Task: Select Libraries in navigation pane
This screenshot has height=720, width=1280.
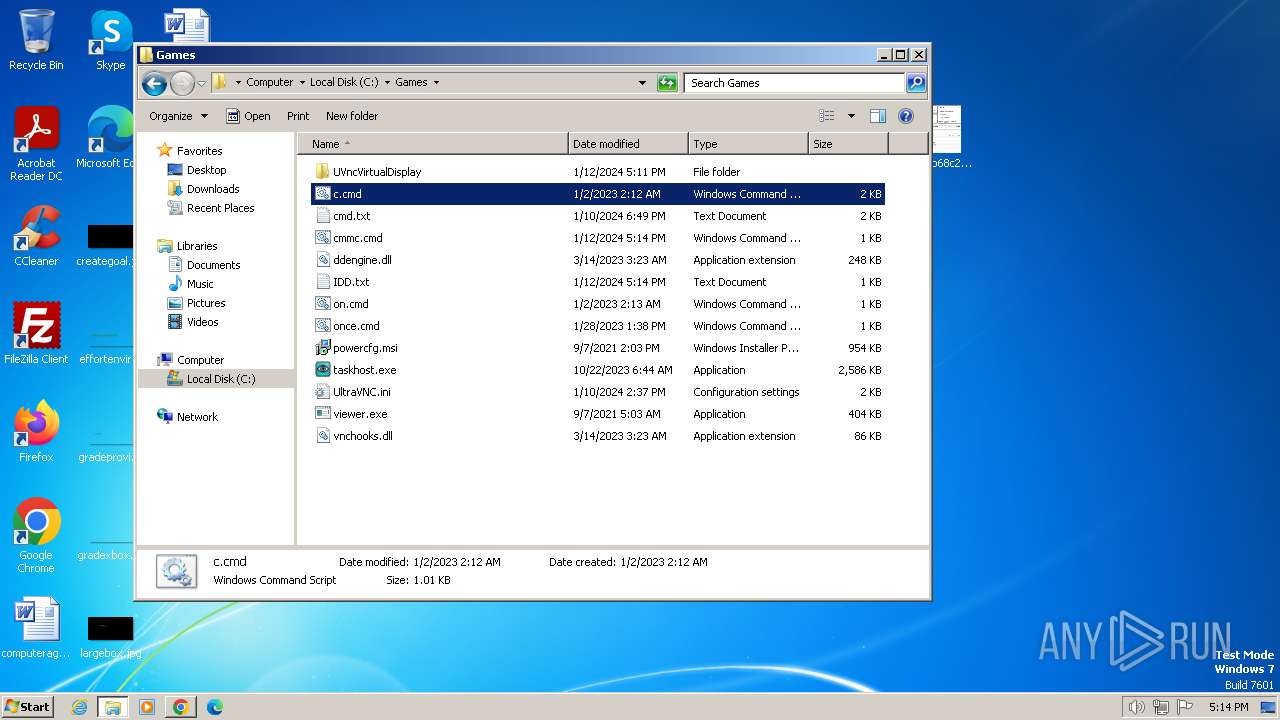Action: pyautogui.click(x=197, y=246)
